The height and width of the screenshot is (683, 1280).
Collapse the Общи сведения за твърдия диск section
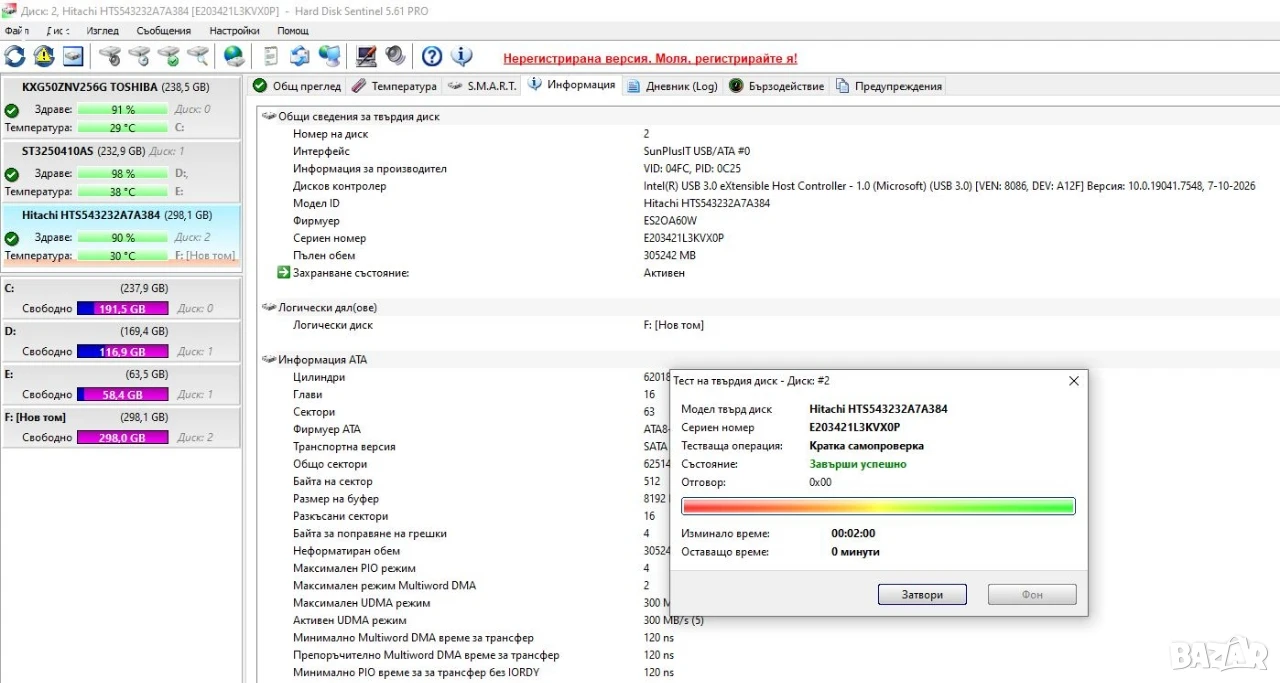point(269,116)
